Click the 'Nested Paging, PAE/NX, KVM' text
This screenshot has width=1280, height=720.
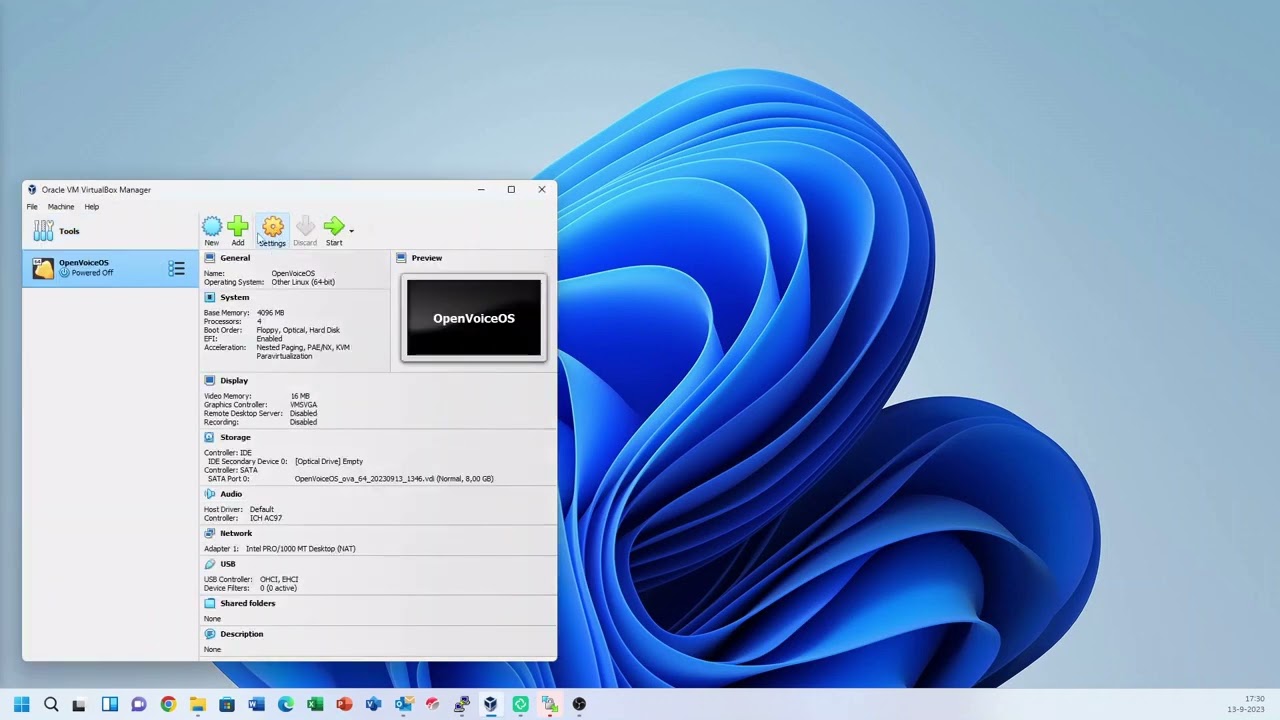[303, 347]
